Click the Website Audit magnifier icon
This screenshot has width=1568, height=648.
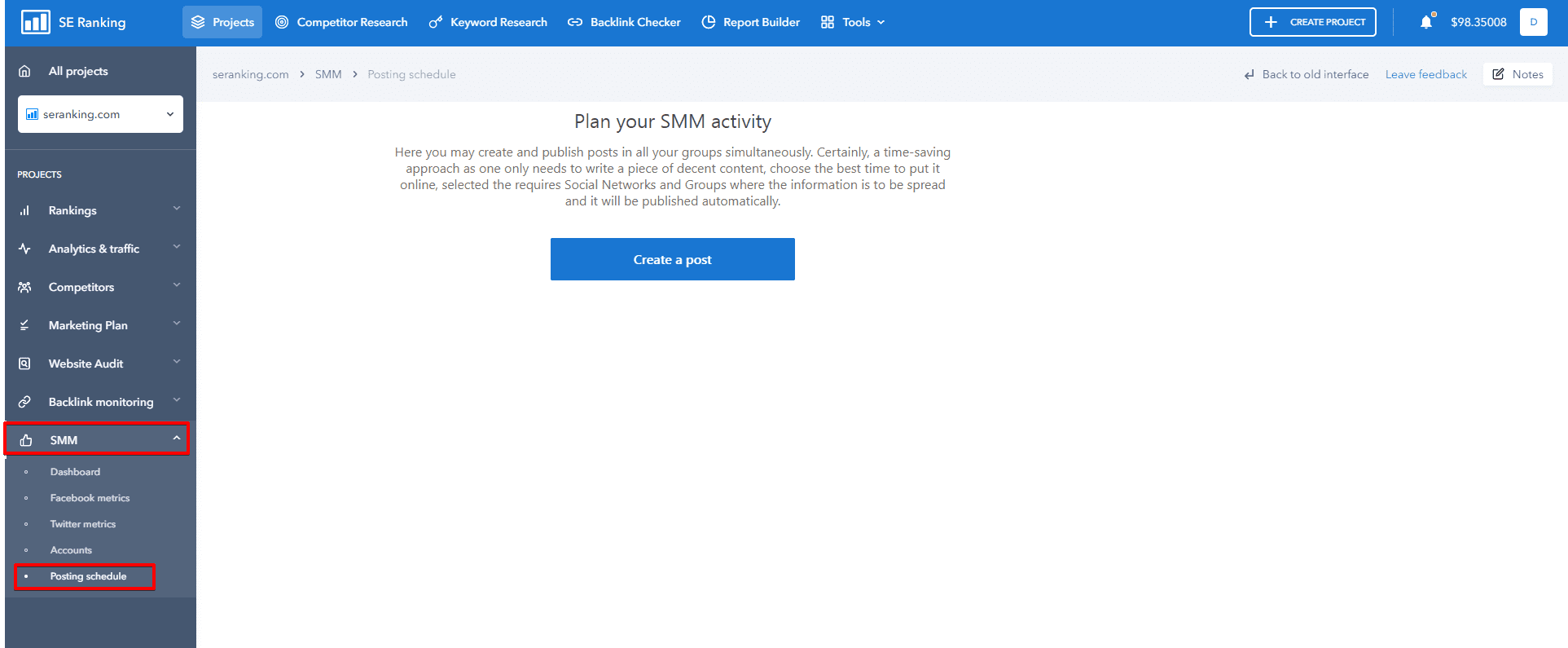24,364
